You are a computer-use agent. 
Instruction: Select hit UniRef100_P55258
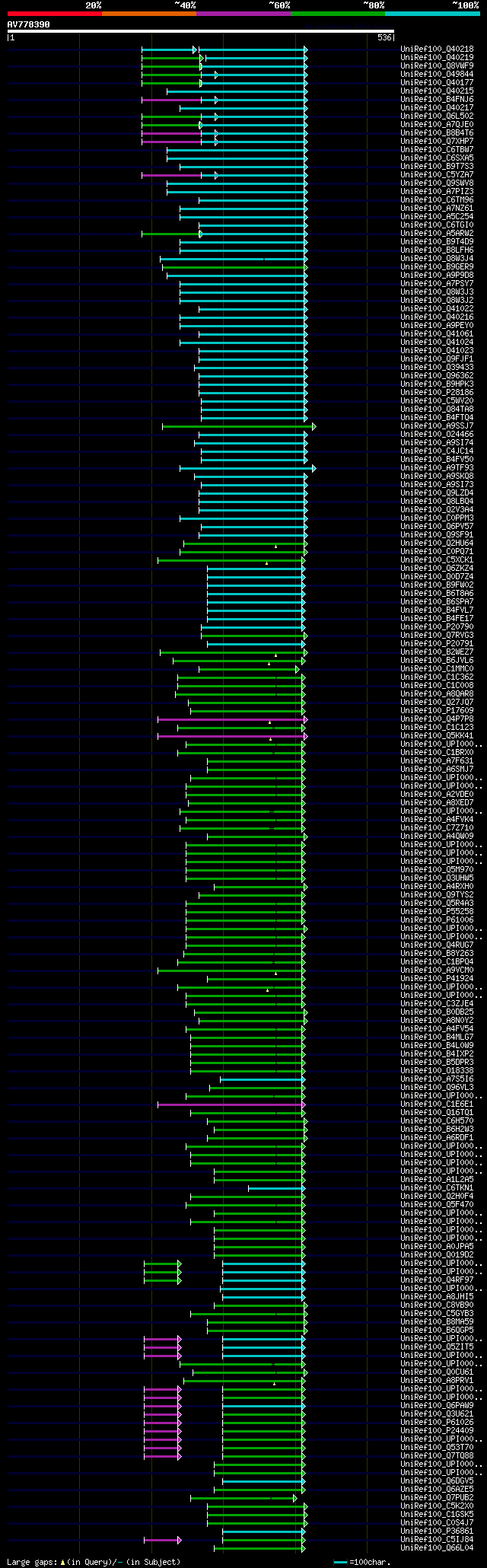tap(437, 911)
